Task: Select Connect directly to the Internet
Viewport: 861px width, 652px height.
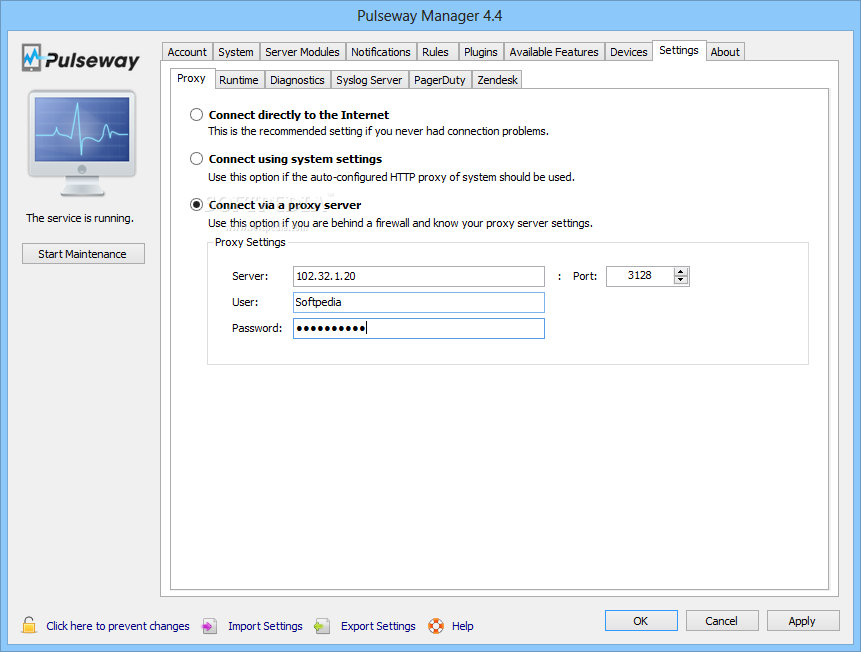Action: [x=196, y=115]
